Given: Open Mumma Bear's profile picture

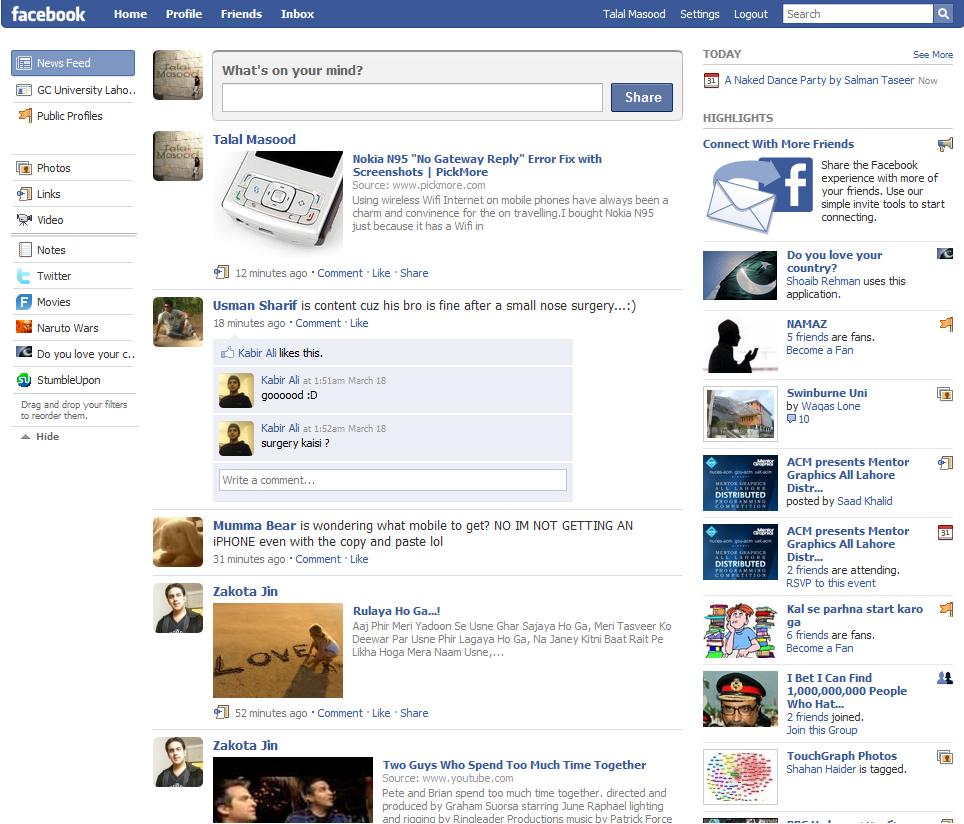Looking at the screenshot, I should tap(178, 542).
